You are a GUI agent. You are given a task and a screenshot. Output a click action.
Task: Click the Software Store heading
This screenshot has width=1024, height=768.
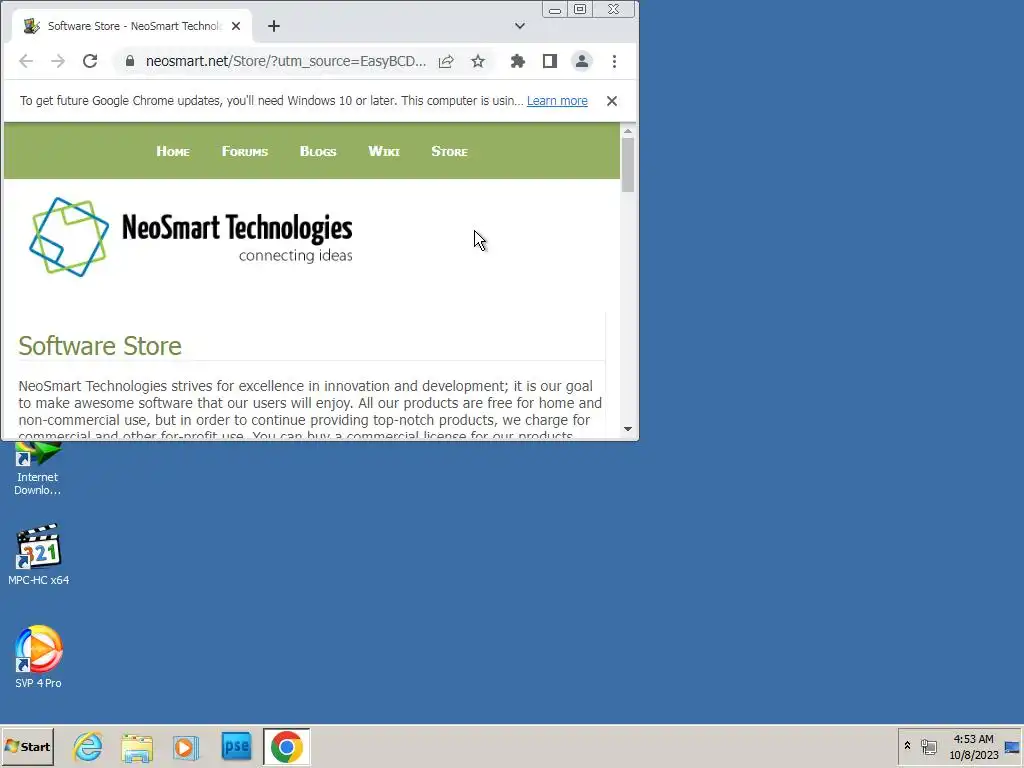click(x=100, y=346)
